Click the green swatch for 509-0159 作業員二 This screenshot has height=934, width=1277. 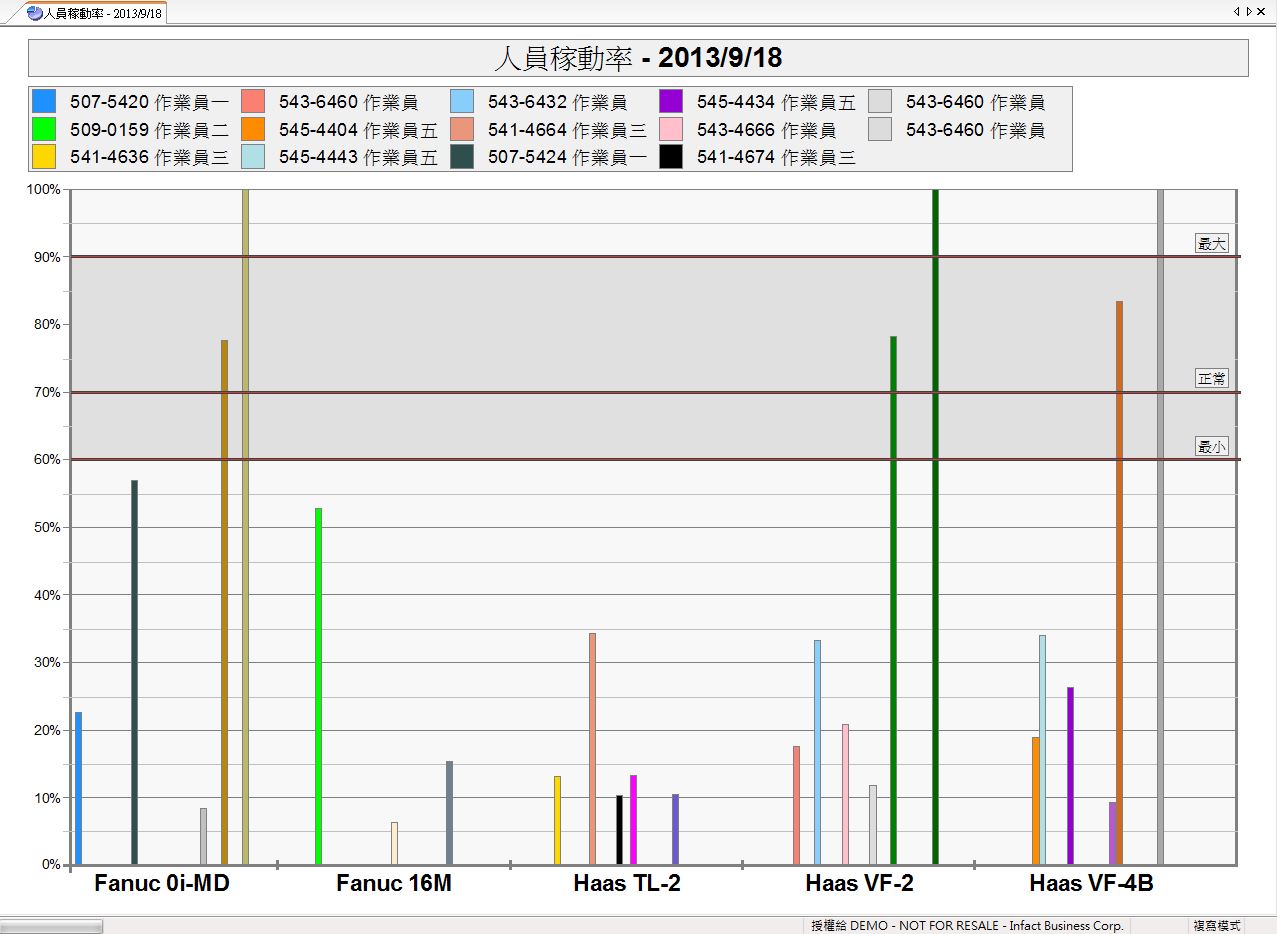(x=44, y=129)
